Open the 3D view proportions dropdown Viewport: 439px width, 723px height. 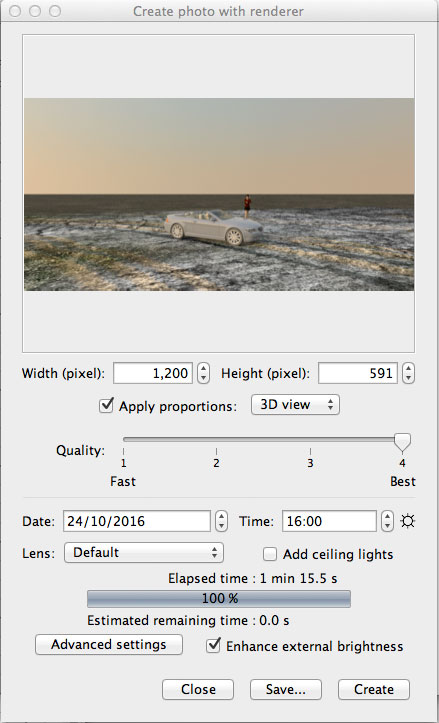coord(295,405)
